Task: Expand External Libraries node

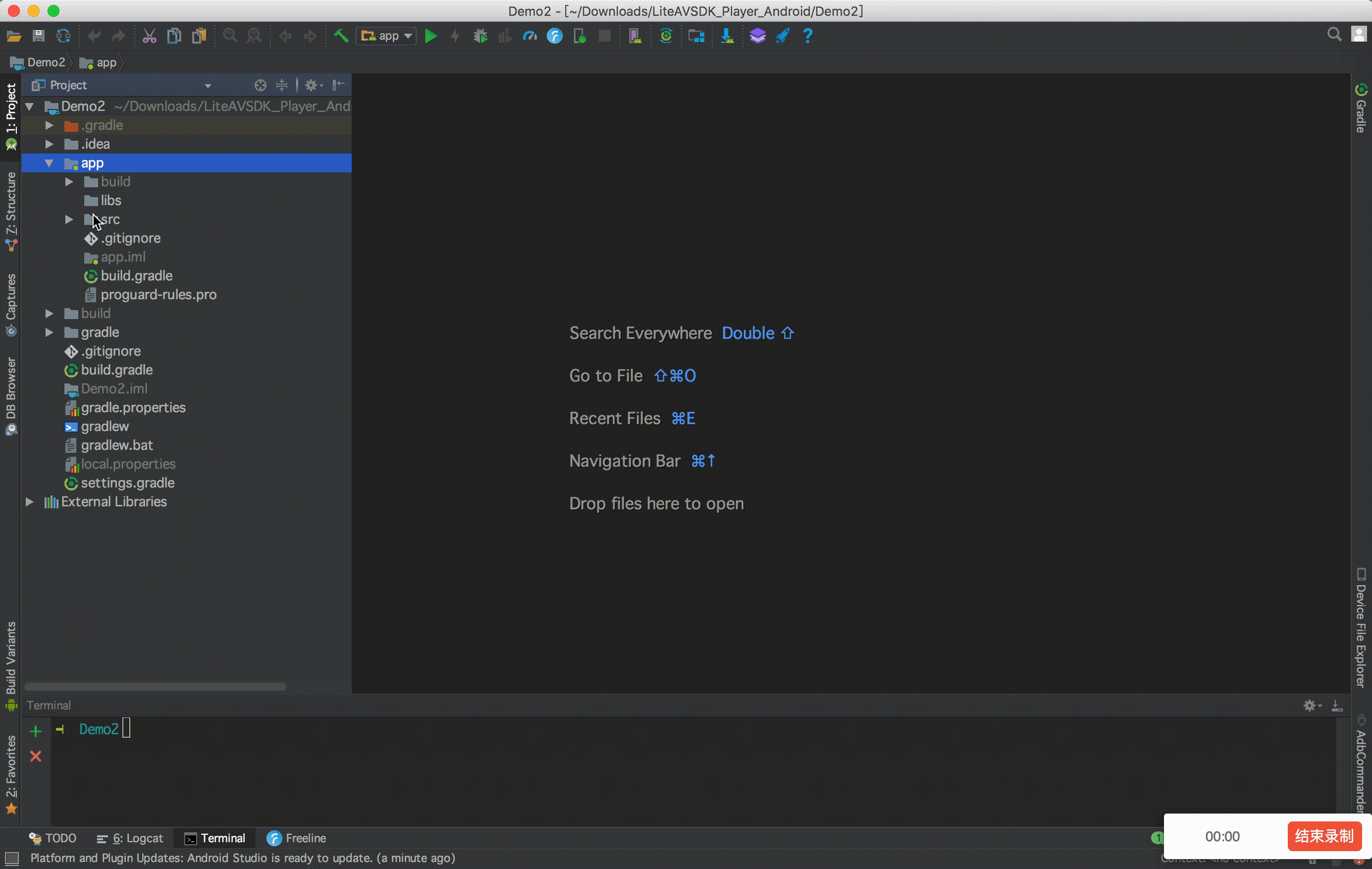Action: [x=30, y=502]
